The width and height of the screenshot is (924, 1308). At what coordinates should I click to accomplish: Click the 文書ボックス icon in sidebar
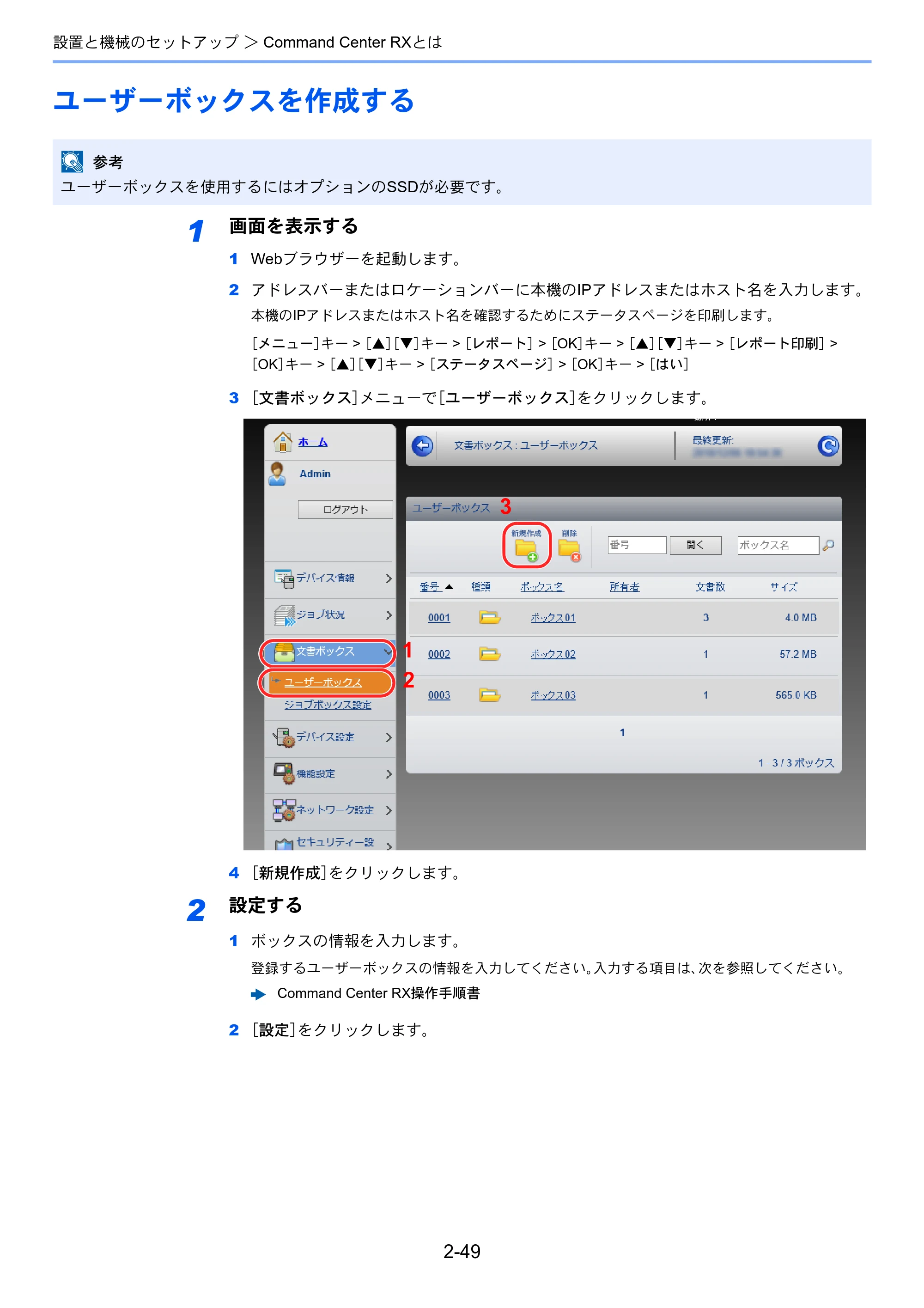coord(284,652)
